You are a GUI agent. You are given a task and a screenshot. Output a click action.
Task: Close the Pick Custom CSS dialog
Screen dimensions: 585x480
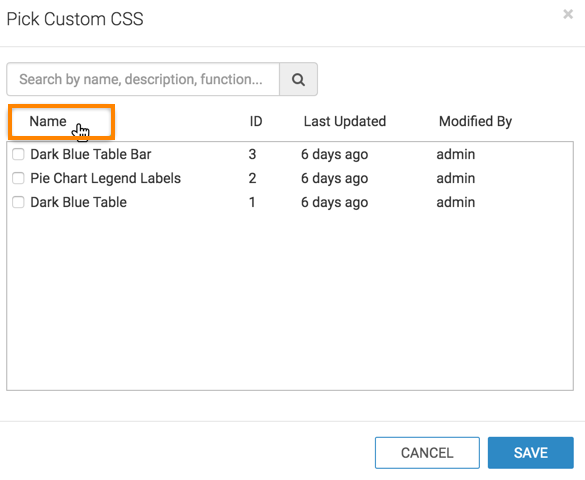pyautogui.click(x=568, y=15)
